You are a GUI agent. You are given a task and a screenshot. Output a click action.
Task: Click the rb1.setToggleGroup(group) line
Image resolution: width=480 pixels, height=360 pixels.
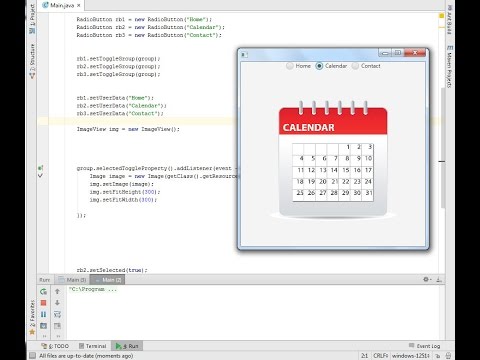pyautogui.click(x=118, y=59)
